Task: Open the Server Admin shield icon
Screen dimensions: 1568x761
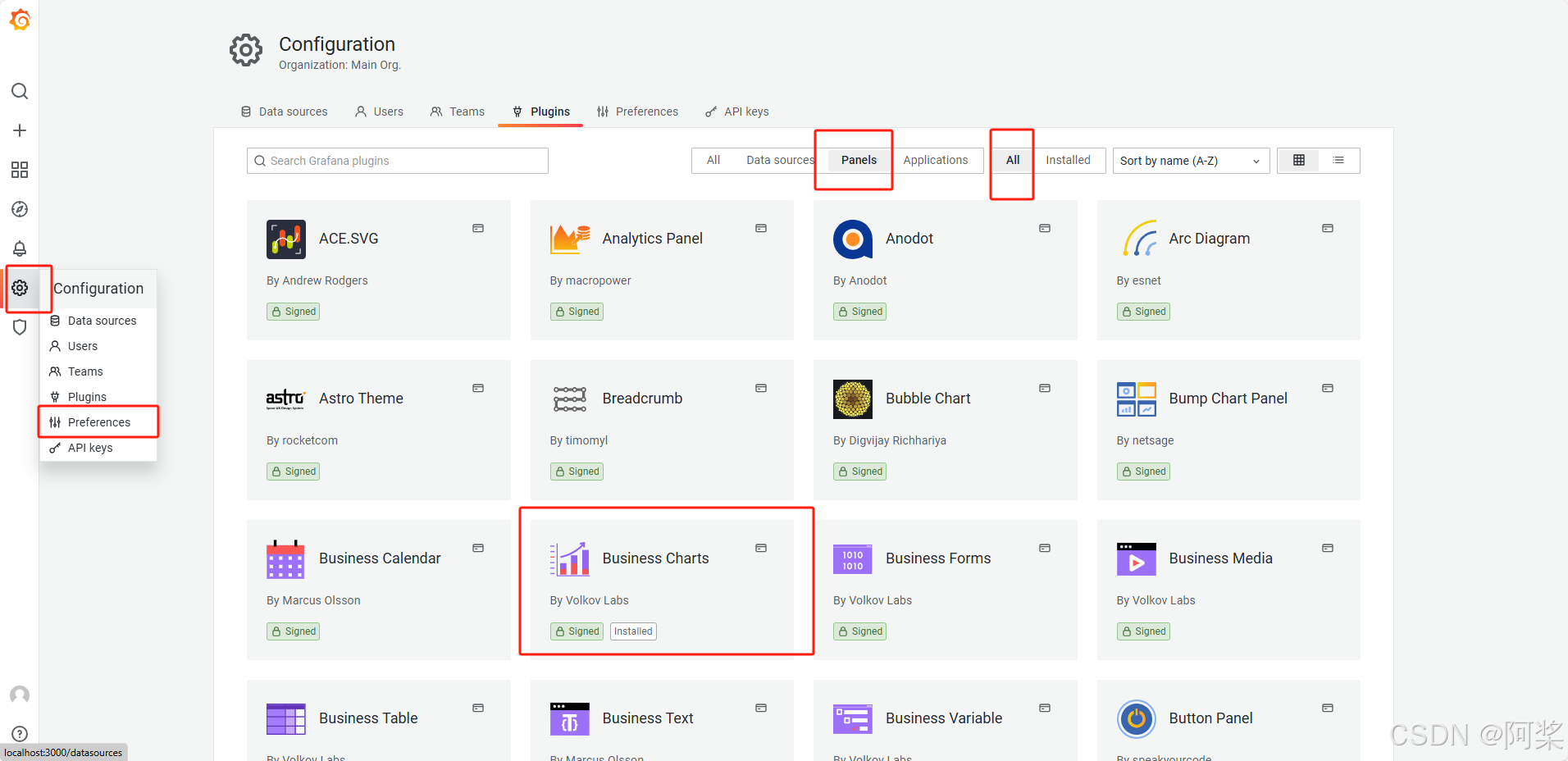Action: pos(19,327)
